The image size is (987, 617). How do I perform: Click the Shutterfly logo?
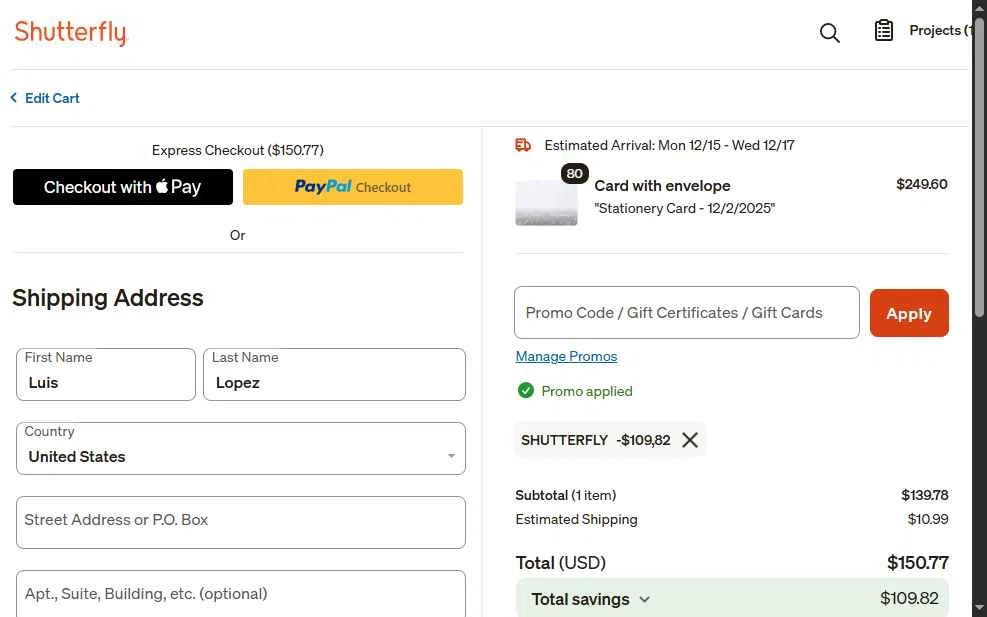click(71, 32)
